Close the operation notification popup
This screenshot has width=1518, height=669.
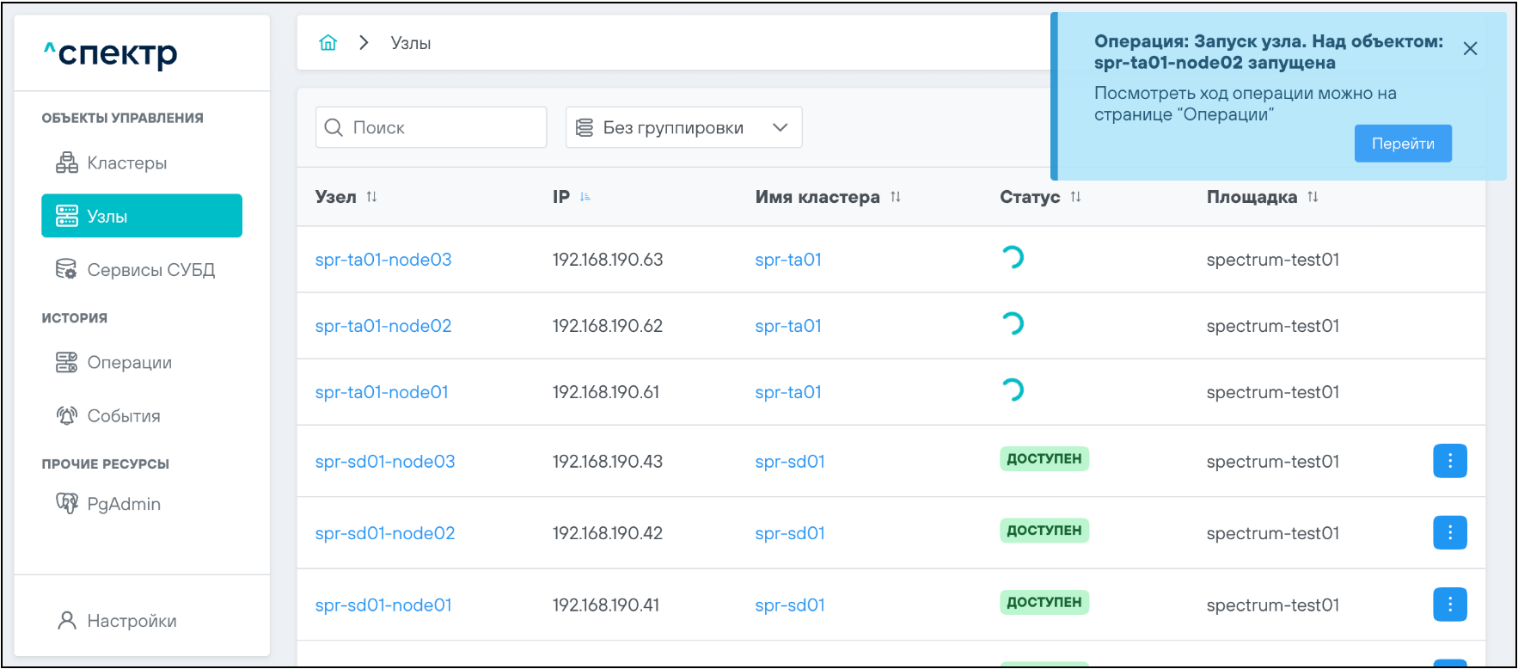coord(1469,49)
